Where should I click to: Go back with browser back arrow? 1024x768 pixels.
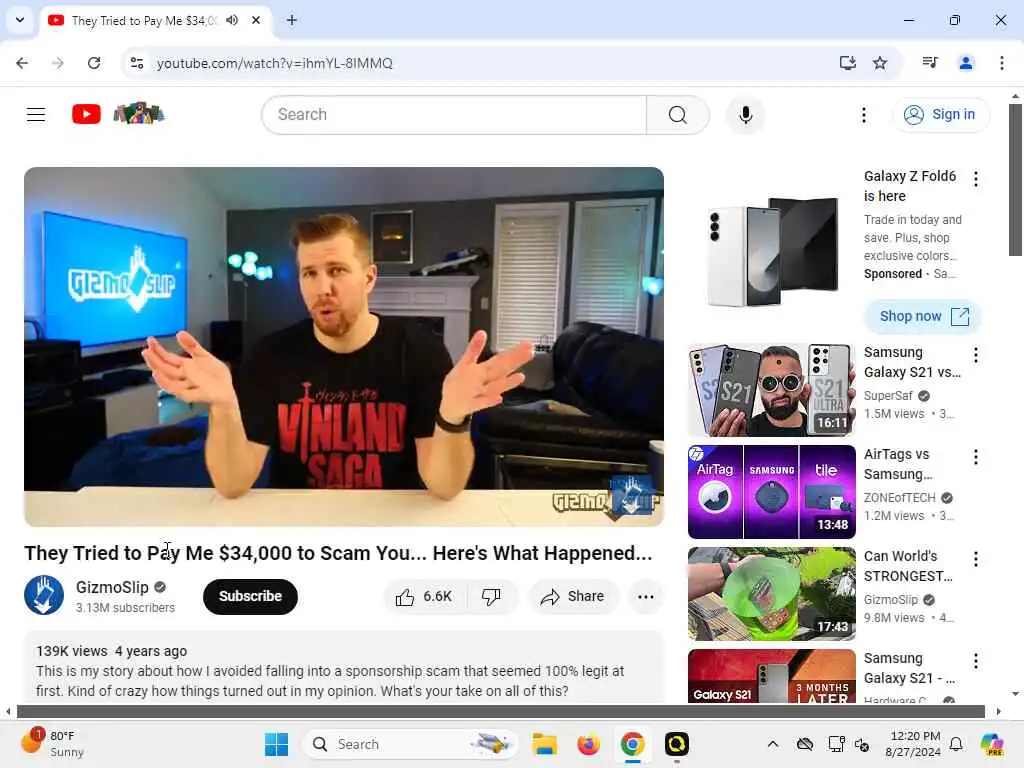coord(22,63)
